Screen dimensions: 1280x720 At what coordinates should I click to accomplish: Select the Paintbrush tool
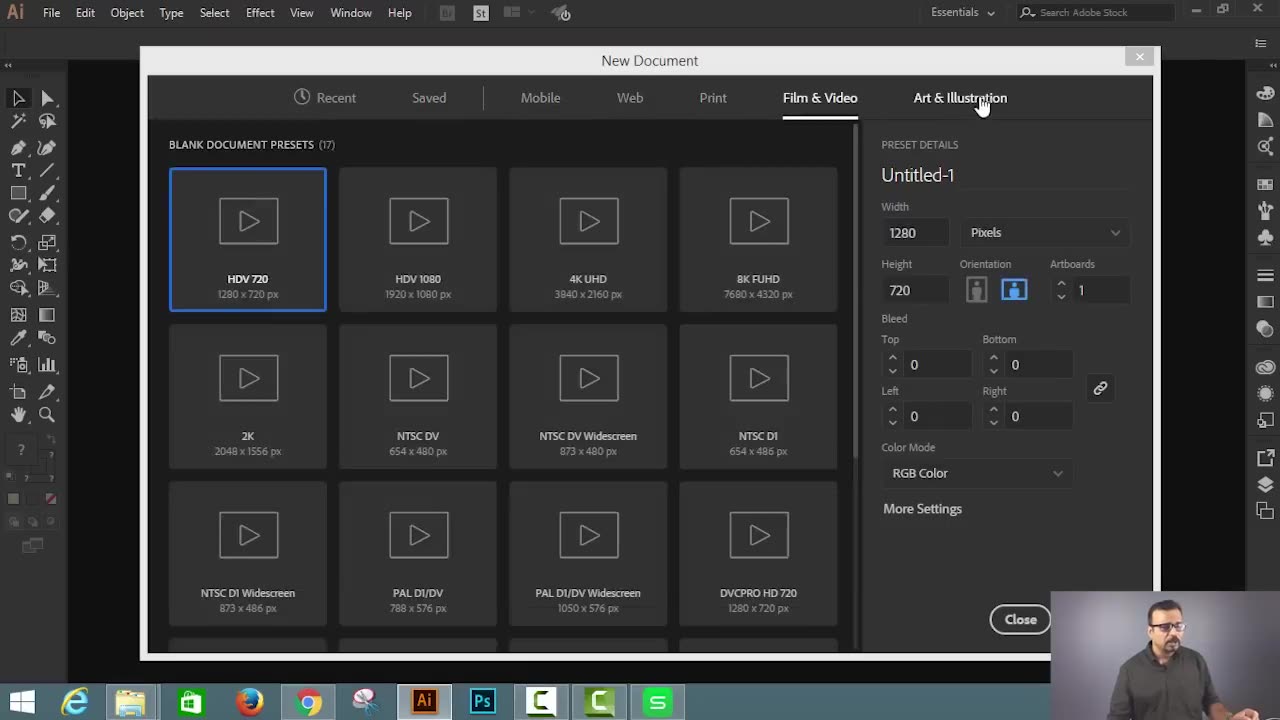click(47, 193)
